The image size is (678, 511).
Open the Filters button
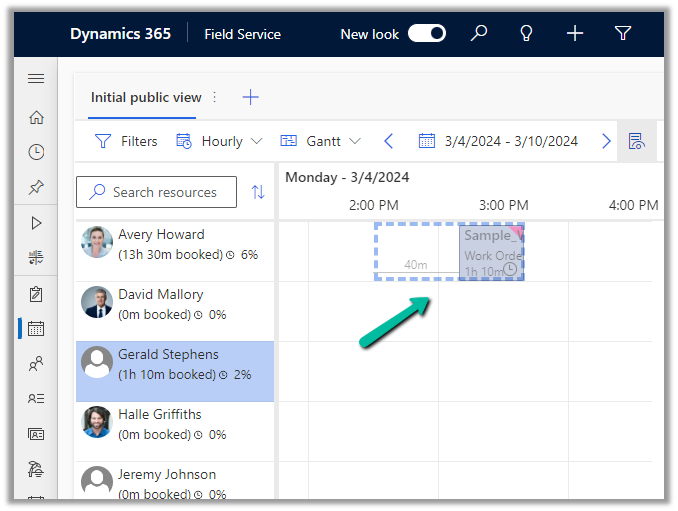[x=126, y=141]
